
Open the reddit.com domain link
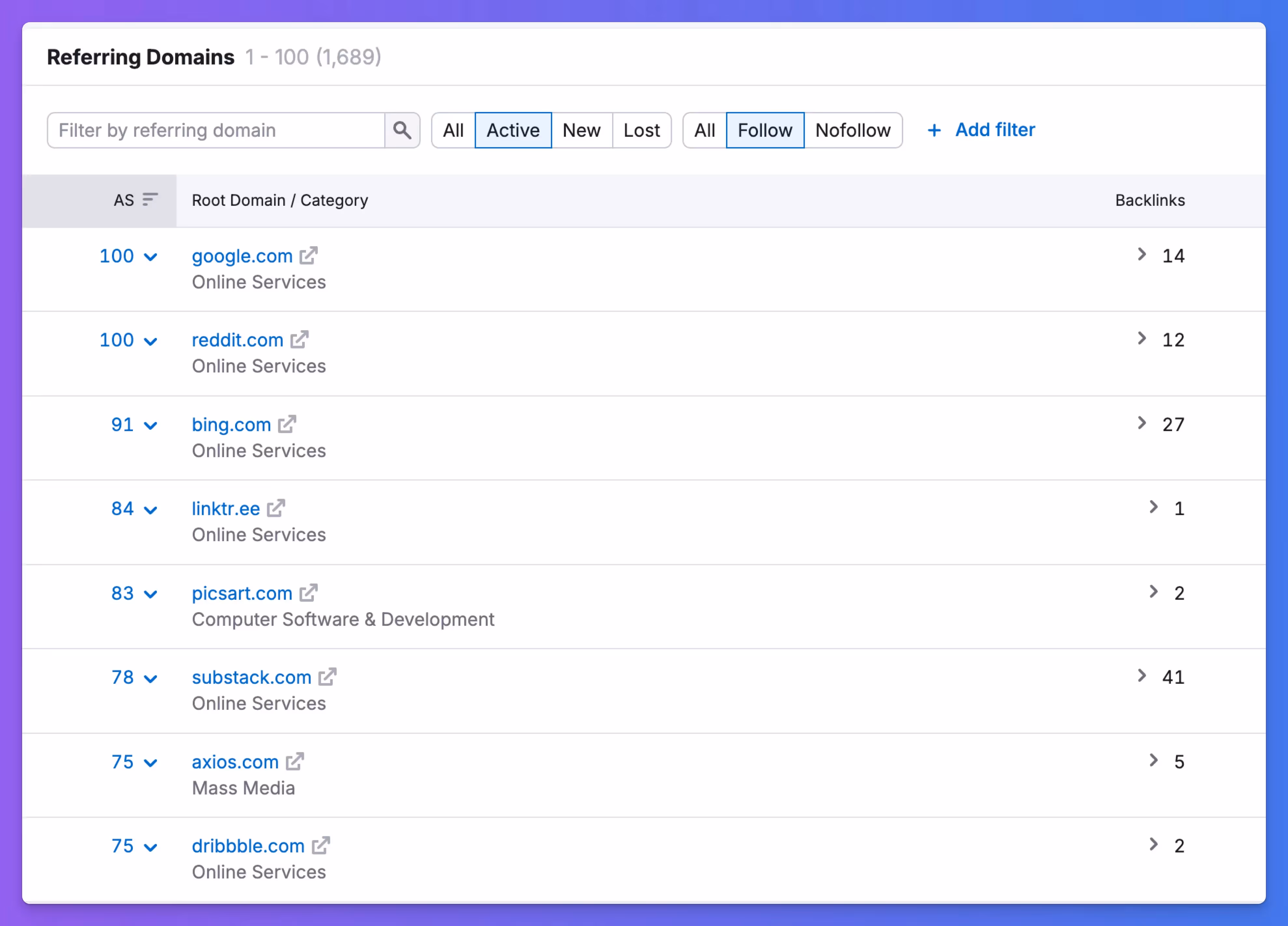coord(237,340)
